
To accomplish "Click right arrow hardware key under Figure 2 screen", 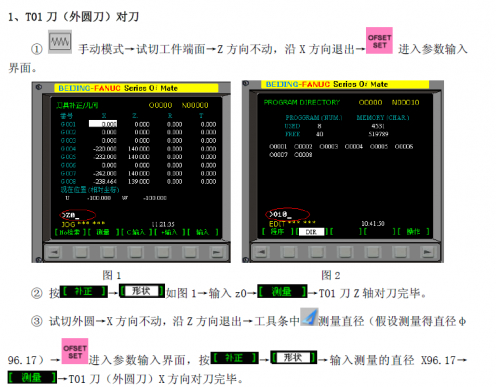I will [x=427, y=252].
